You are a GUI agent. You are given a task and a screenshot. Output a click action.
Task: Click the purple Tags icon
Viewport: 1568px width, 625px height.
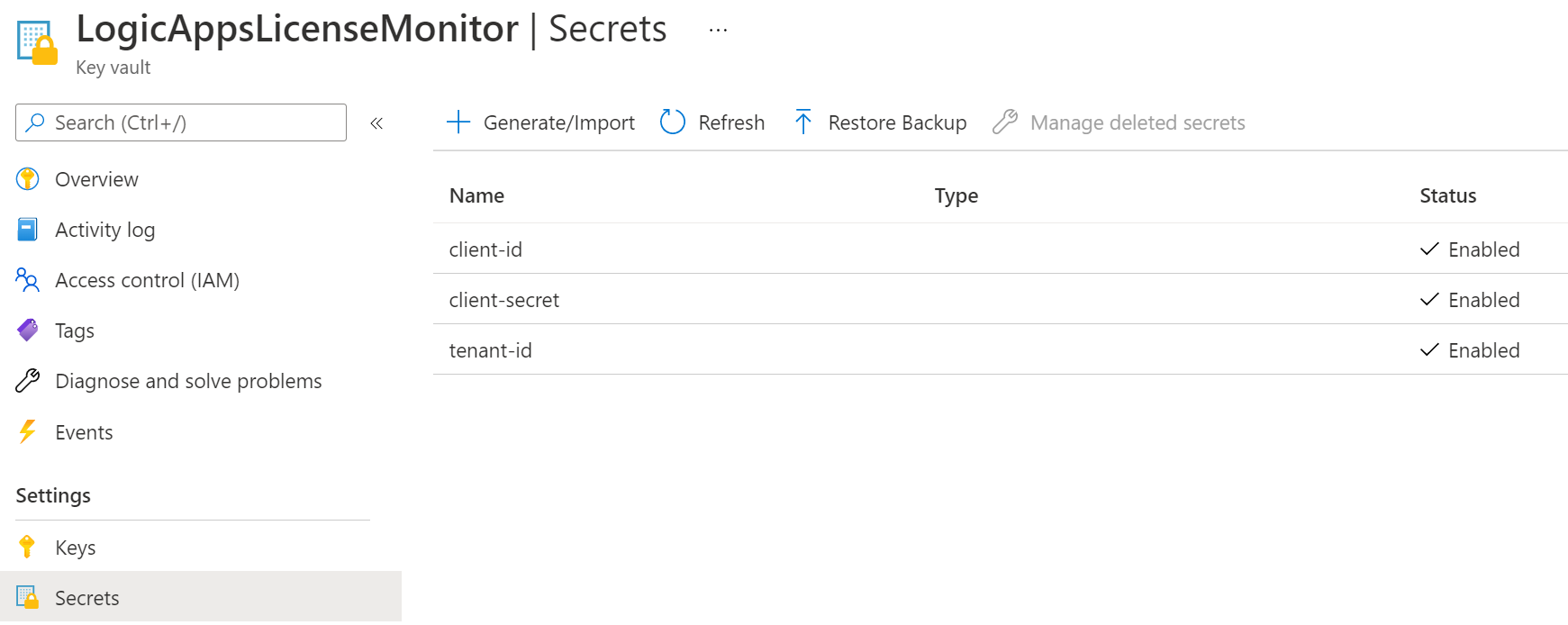[28, 331]
